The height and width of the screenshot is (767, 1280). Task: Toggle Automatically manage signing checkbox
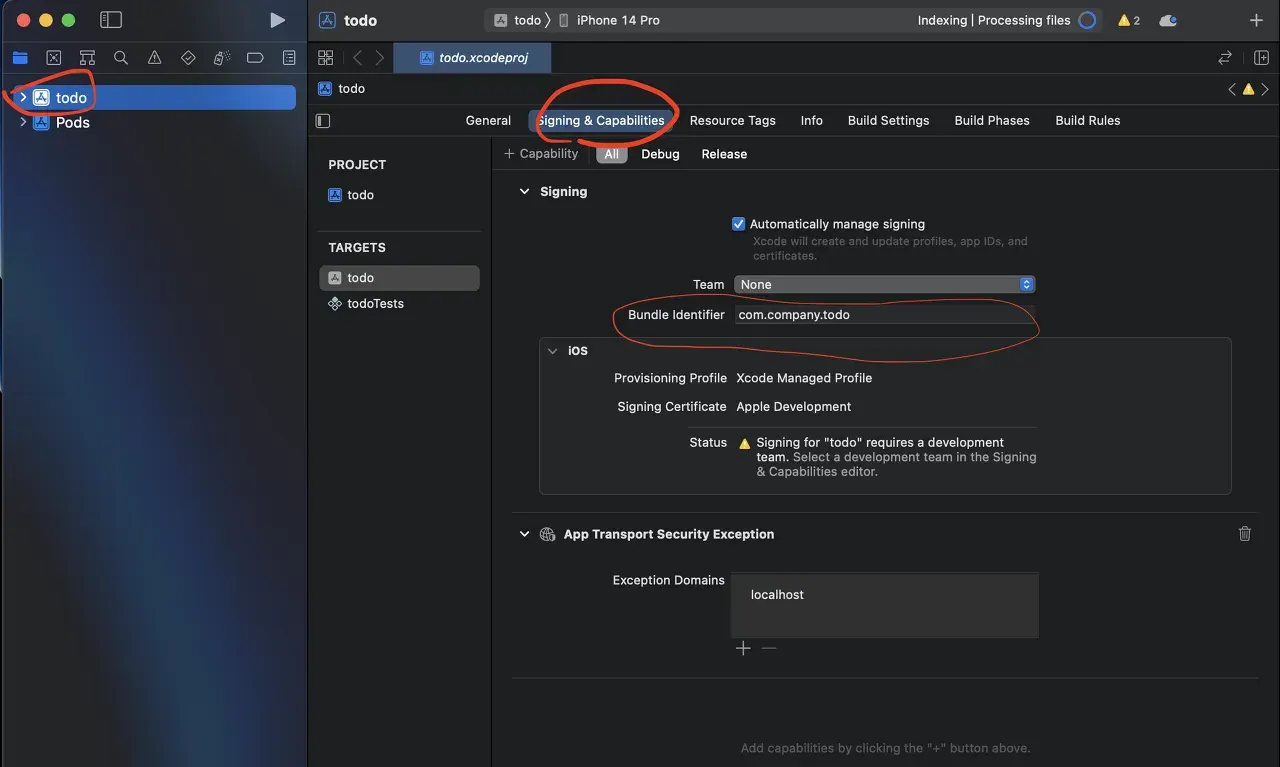[739, 224]
